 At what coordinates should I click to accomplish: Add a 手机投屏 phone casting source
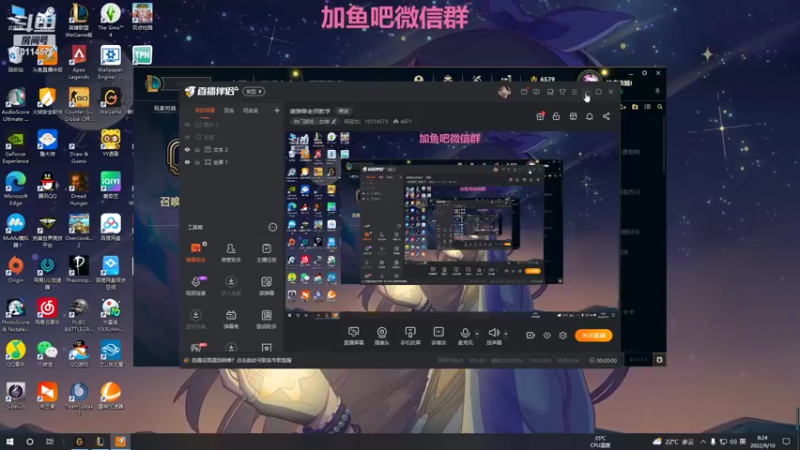click(410, 336)
